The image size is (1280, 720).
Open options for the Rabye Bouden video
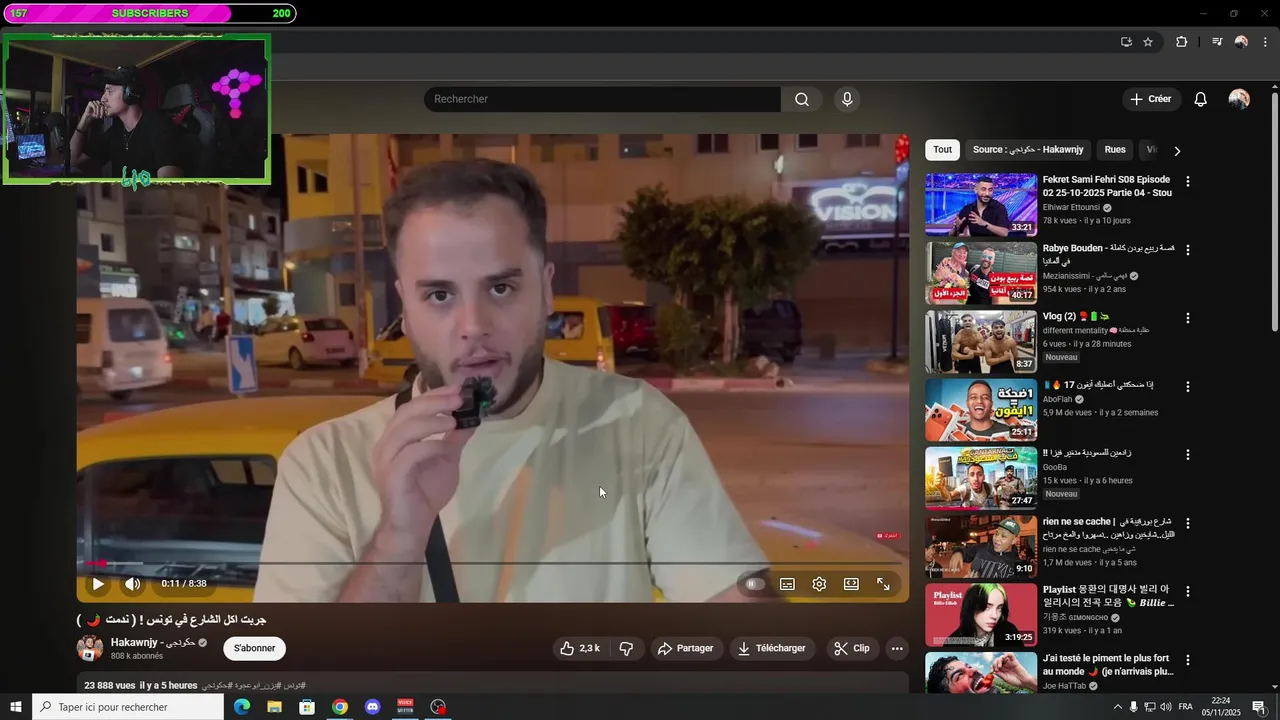pos(1188,250)
